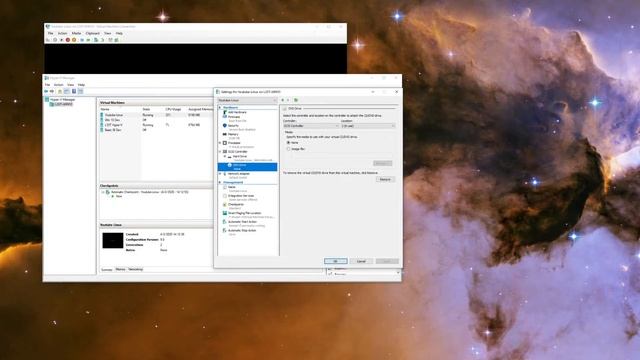
Task: Select highlighted DVD Drive settings item
Action: click(x=247, y=167)
